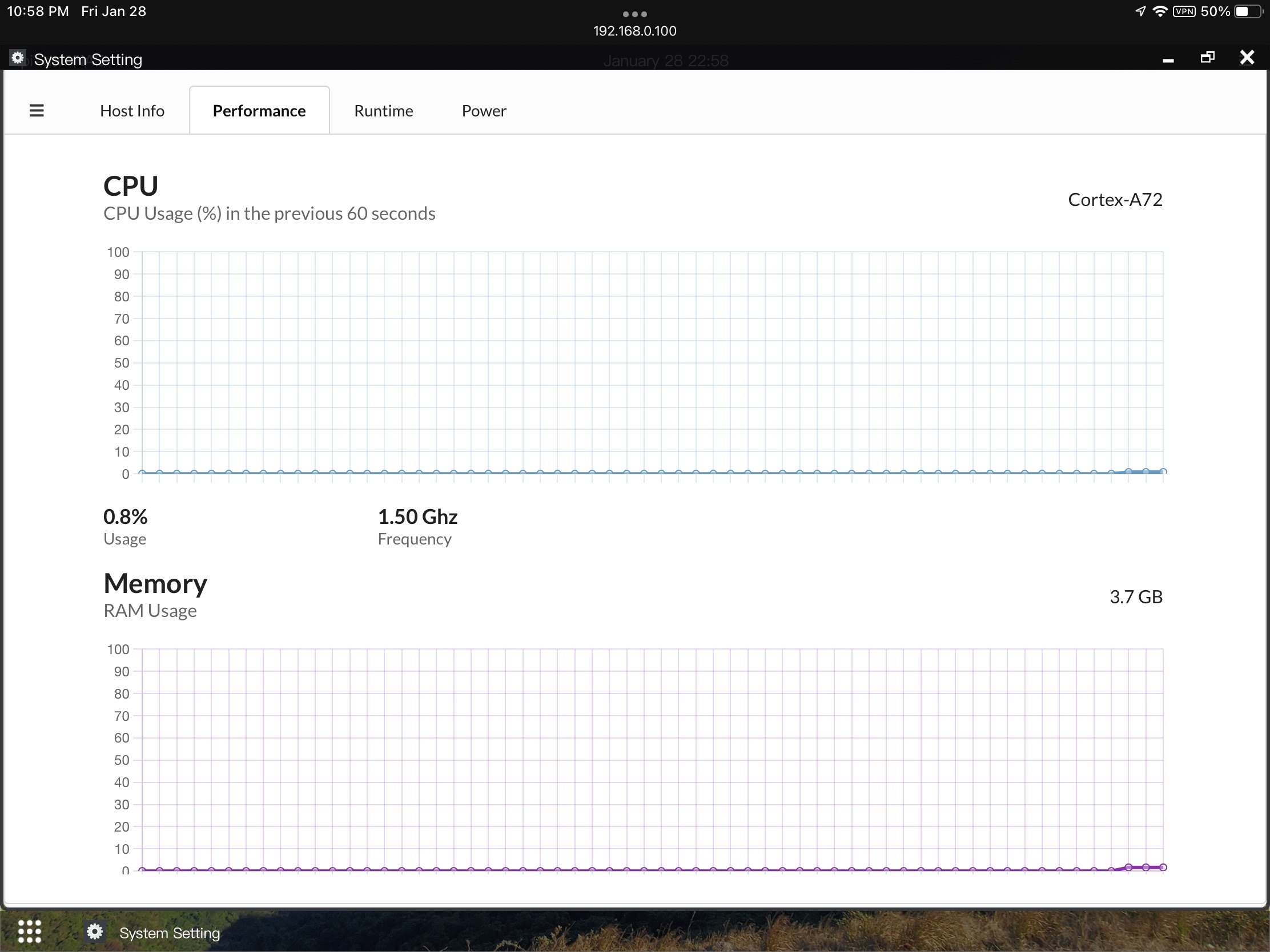Open the app launcher grid icon
1270x952 pixels.
(x=29, y=931)
